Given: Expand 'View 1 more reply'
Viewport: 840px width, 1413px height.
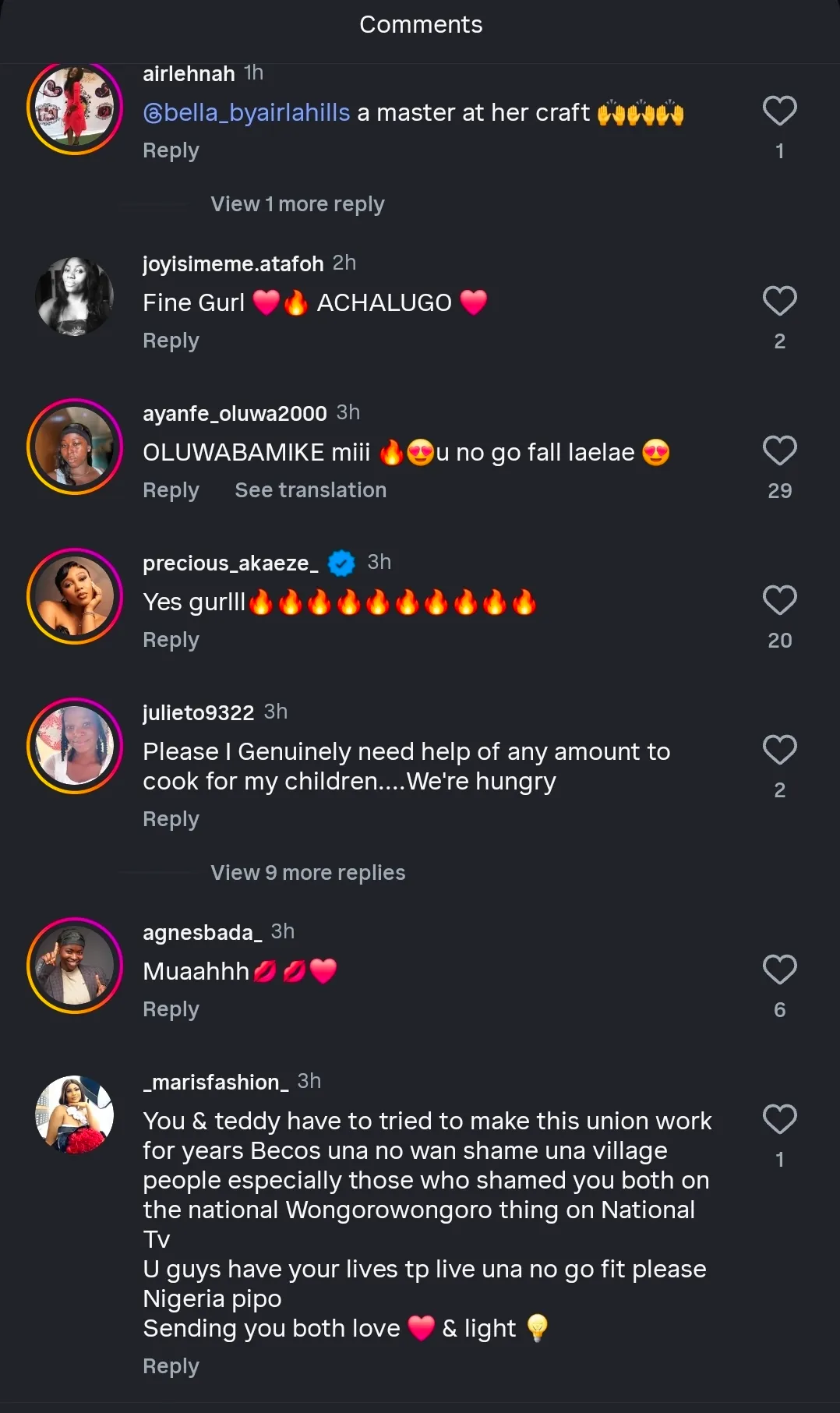Looking at the screenshot, I should (297, 204).
